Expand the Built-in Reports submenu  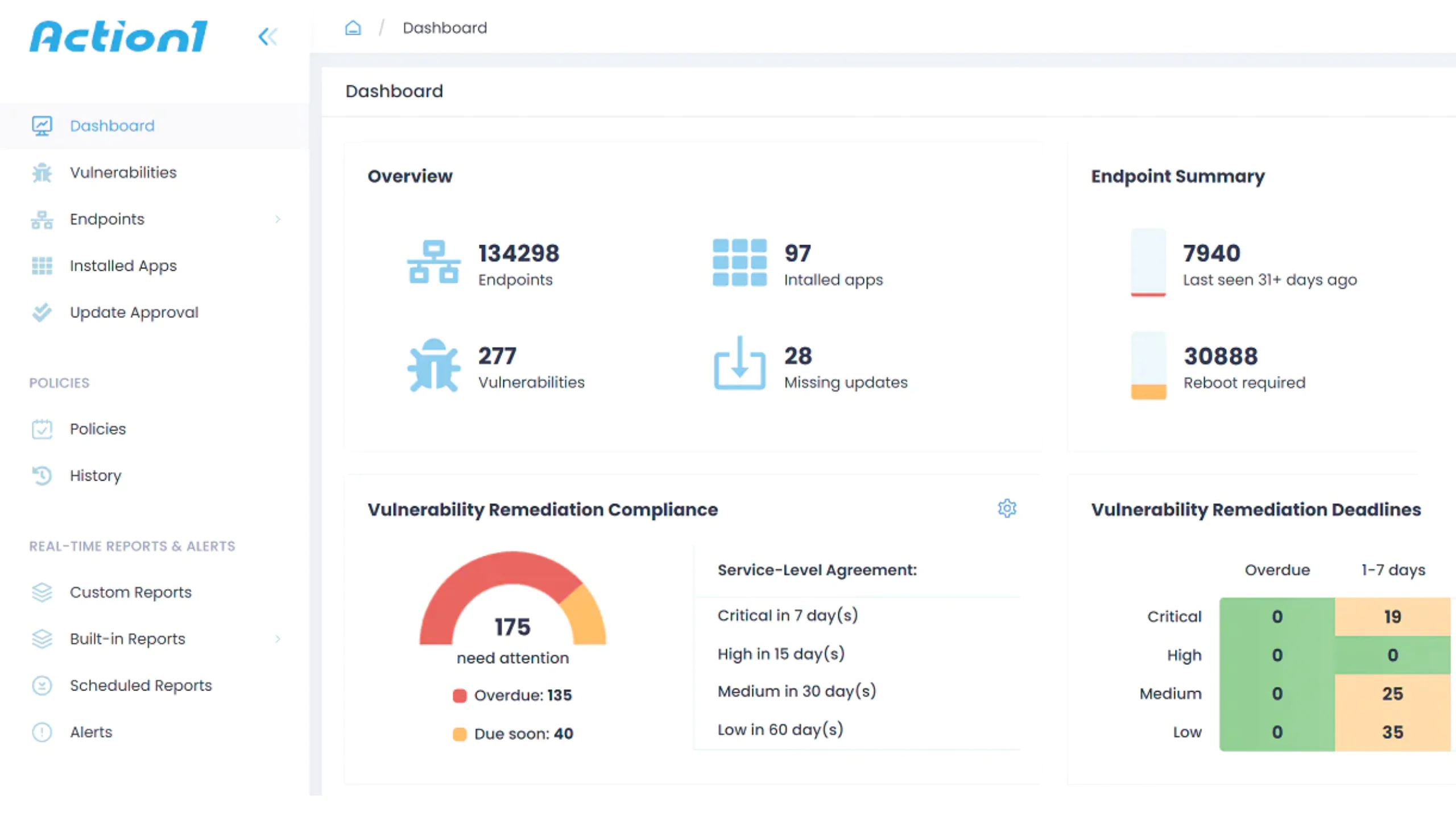[x=278, y=639]
